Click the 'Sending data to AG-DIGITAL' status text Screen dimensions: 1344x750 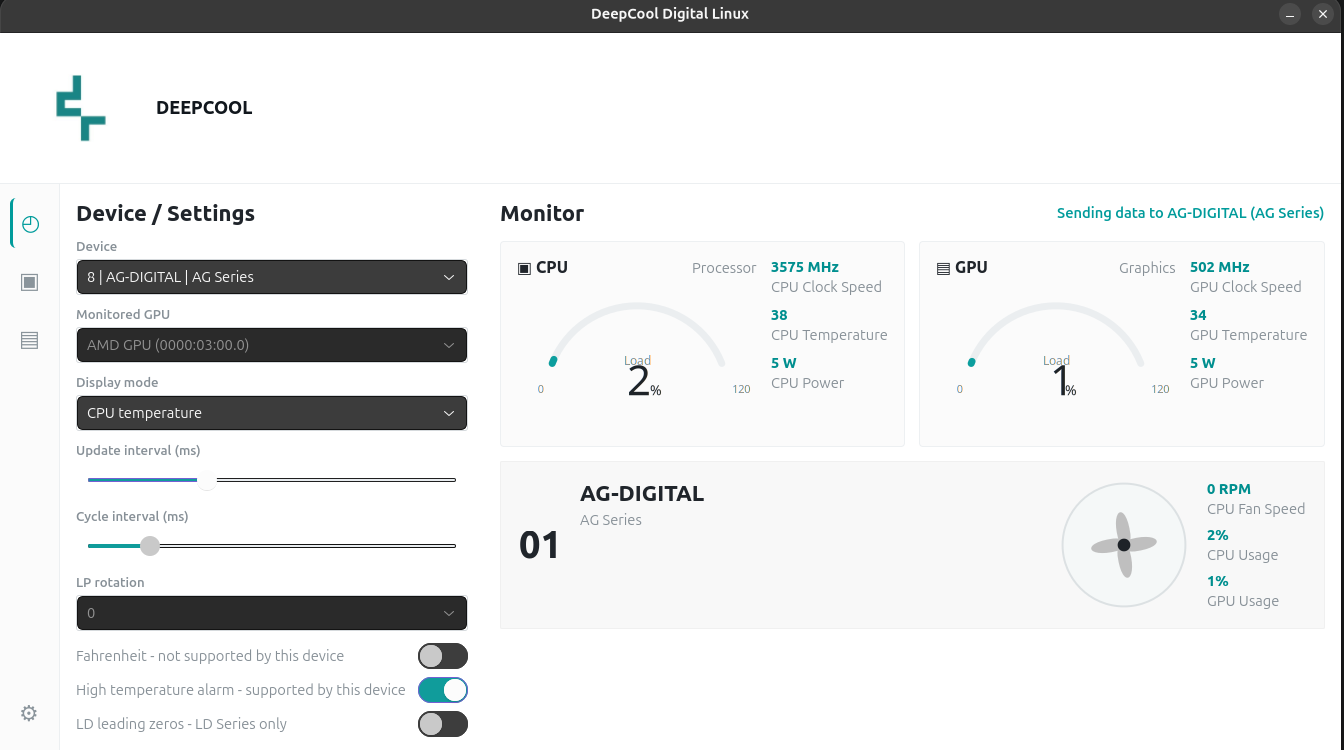pos(1190,213)
